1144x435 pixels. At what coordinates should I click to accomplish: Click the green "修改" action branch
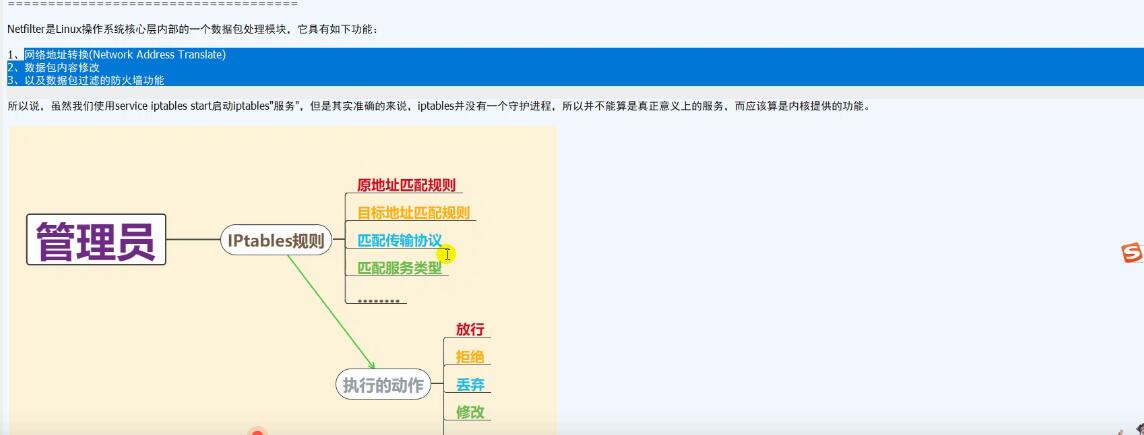click(x=470, y=412)
